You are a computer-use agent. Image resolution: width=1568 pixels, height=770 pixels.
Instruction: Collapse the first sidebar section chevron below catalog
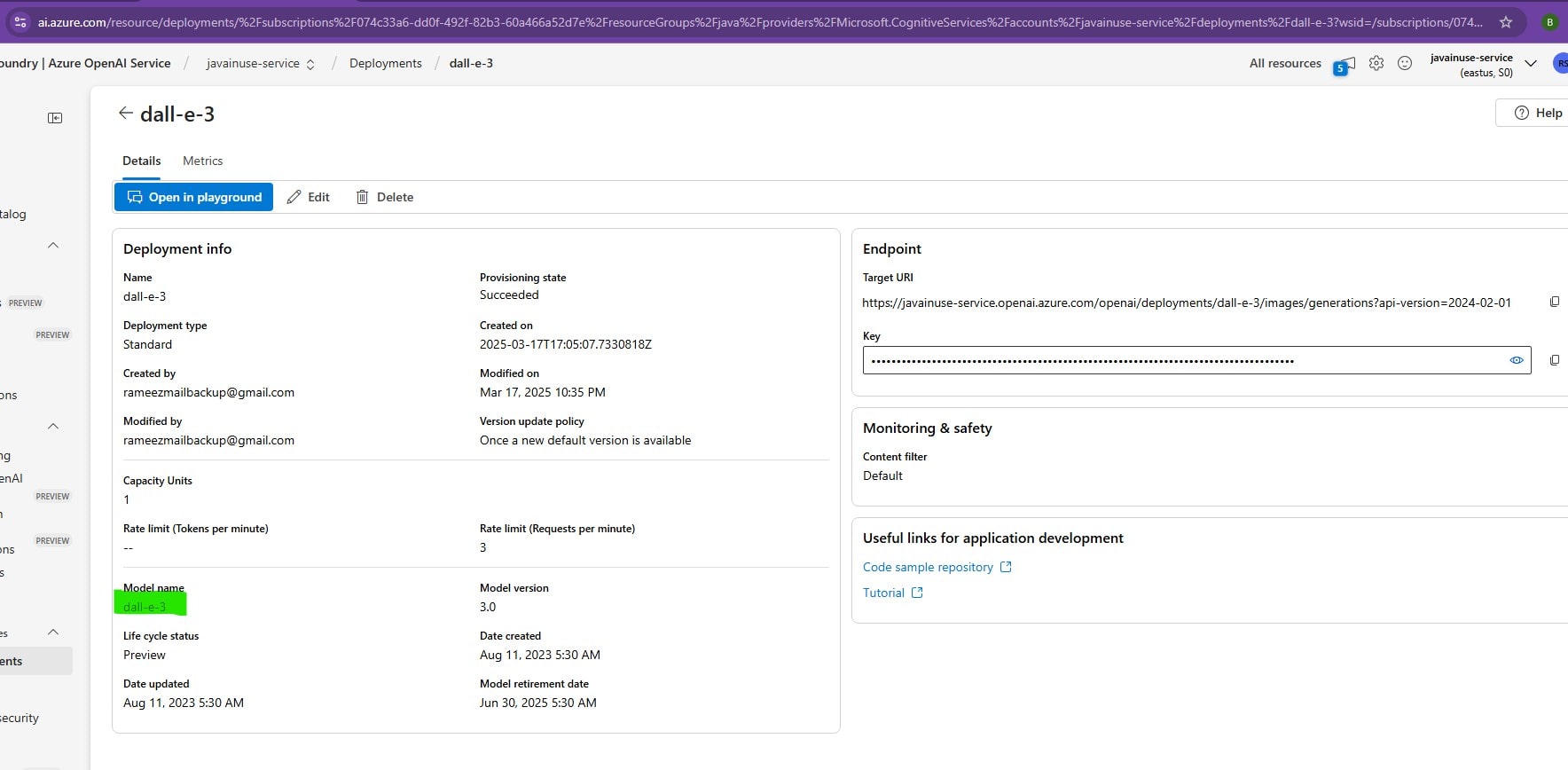click(53, 245)
